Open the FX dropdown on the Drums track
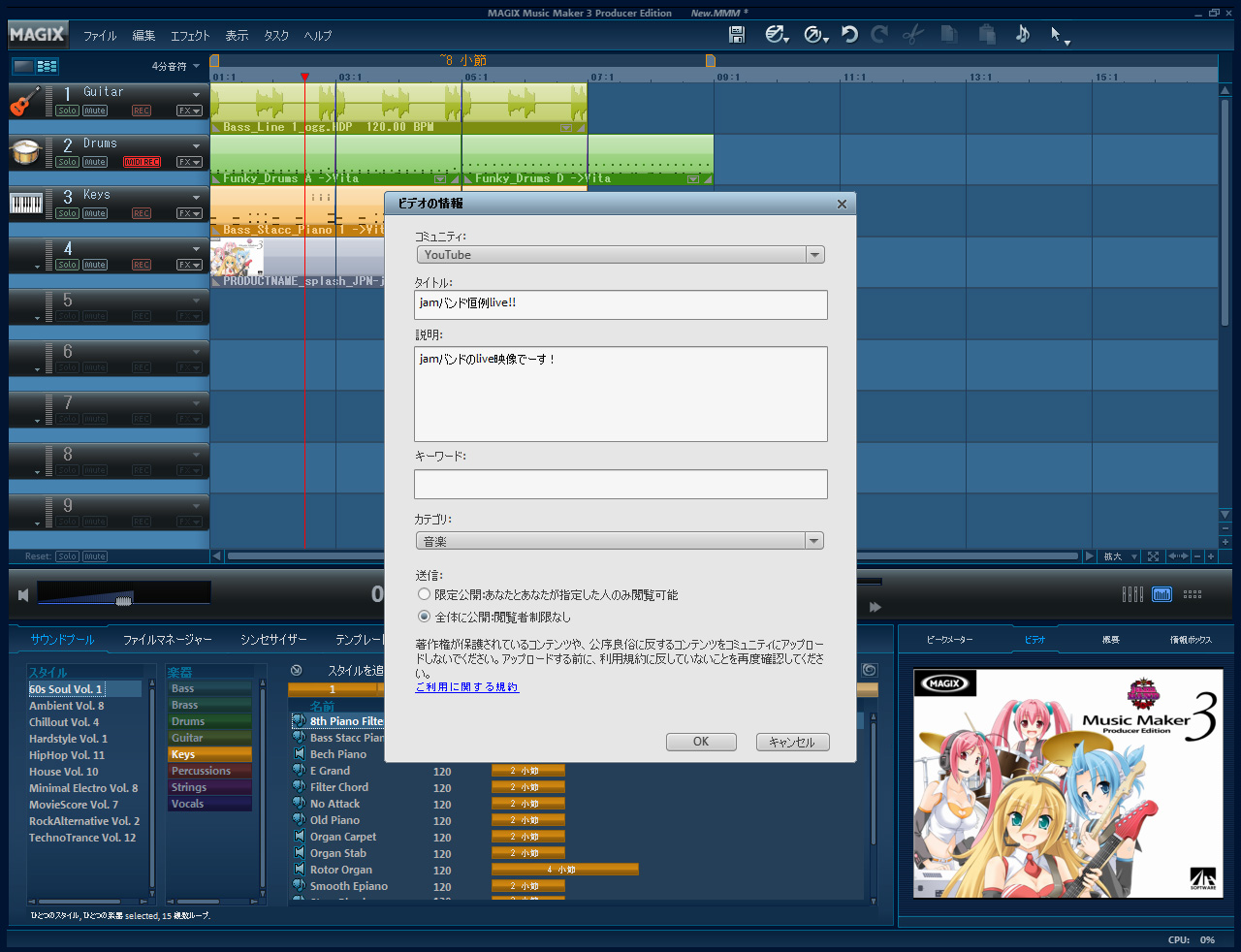This screenshot has width=1241, height=952. pos(189,162)
